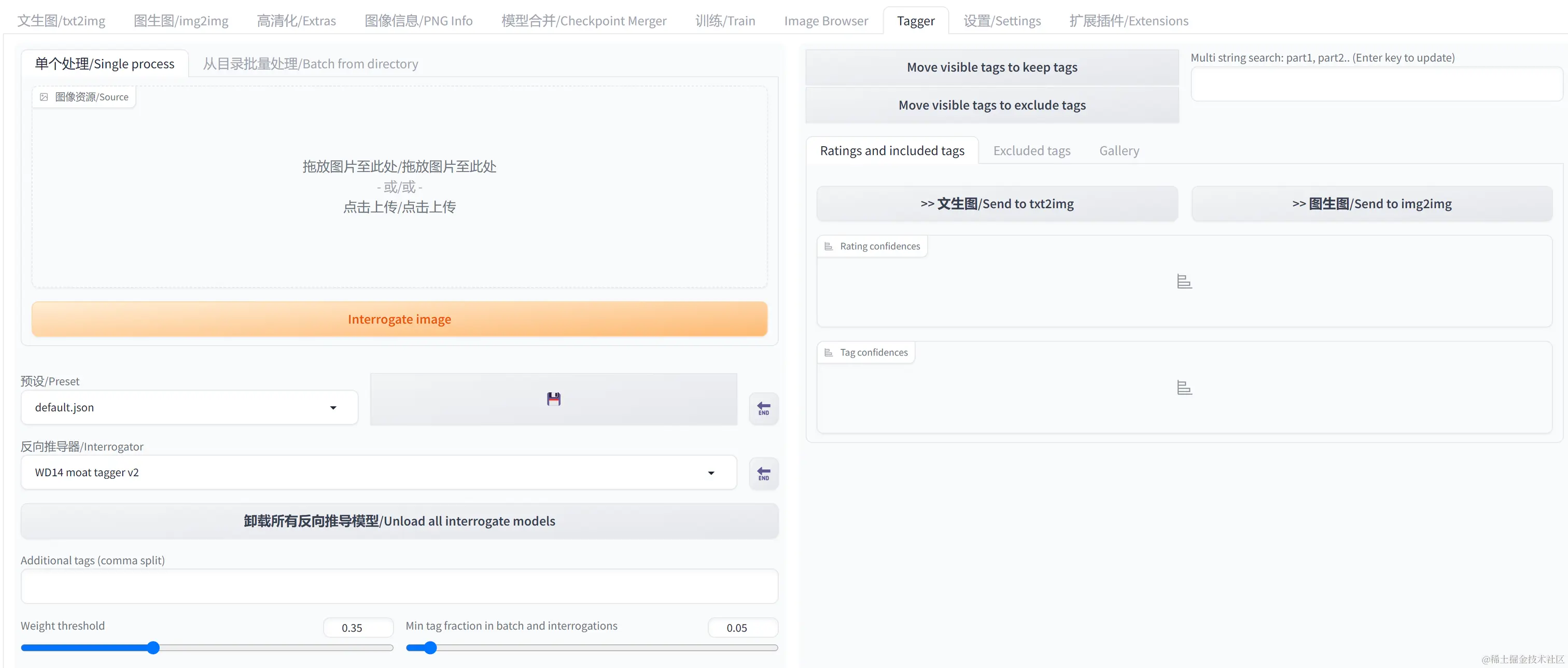Screen dimensions: 1568x668
Task: Click the END arrow icon beside Interrogator
Action: tap(763, 473)
